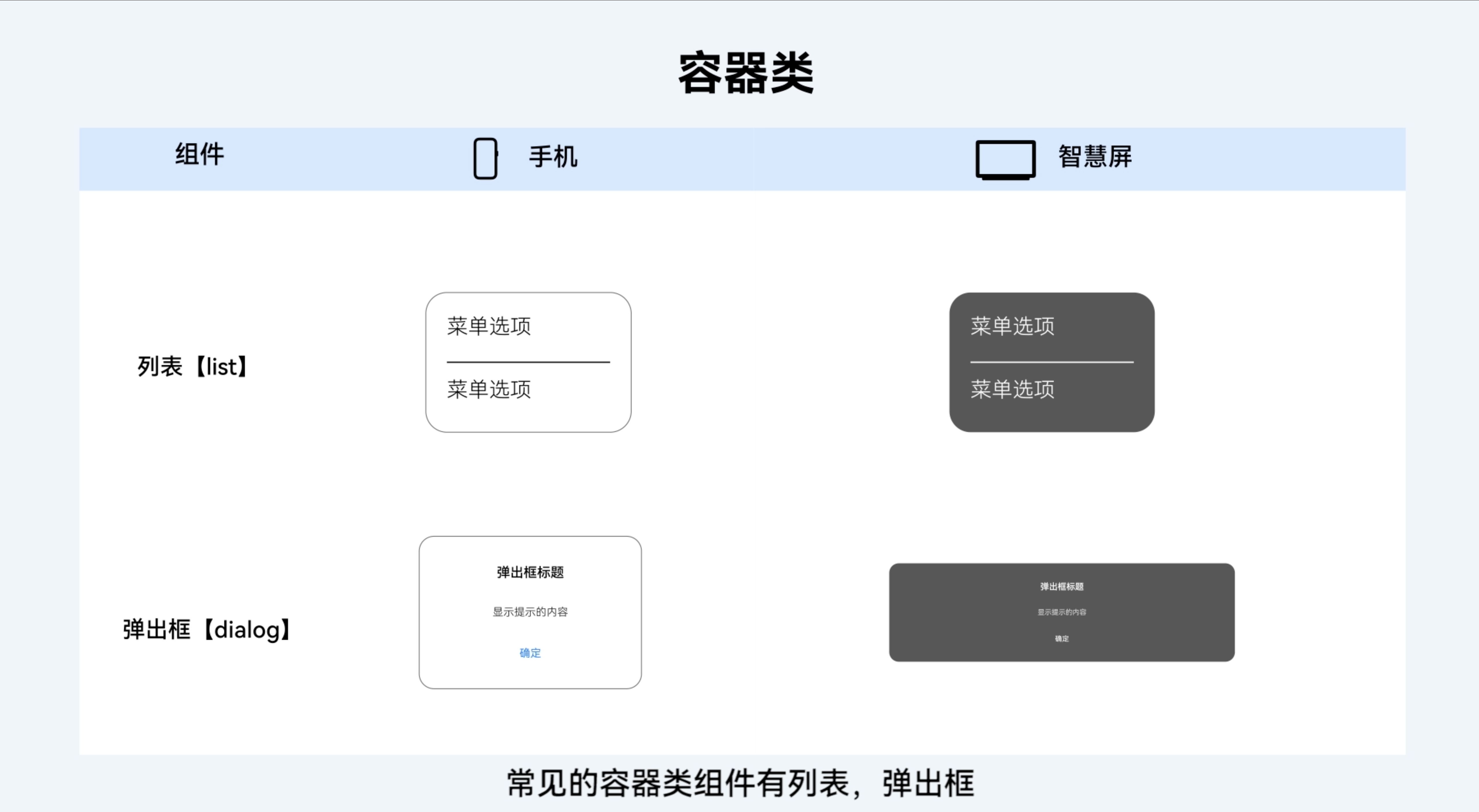Click the 列表【list】 row label

193,367
